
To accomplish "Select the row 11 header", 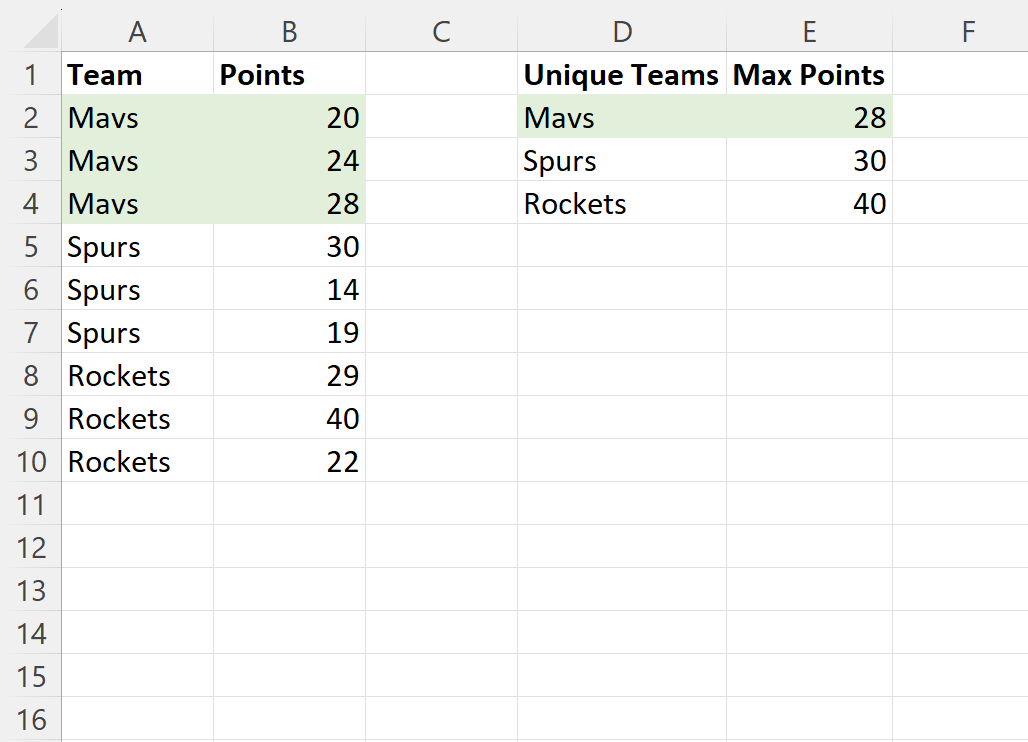I will pos(31,505).
